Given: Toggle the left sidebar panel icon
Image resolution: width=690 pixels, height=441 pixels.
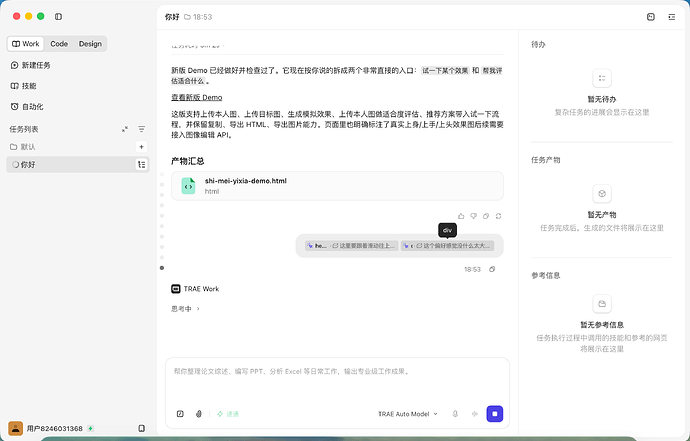Looking at the screenshot, I should pyautogui.click(x=58, y=17).
